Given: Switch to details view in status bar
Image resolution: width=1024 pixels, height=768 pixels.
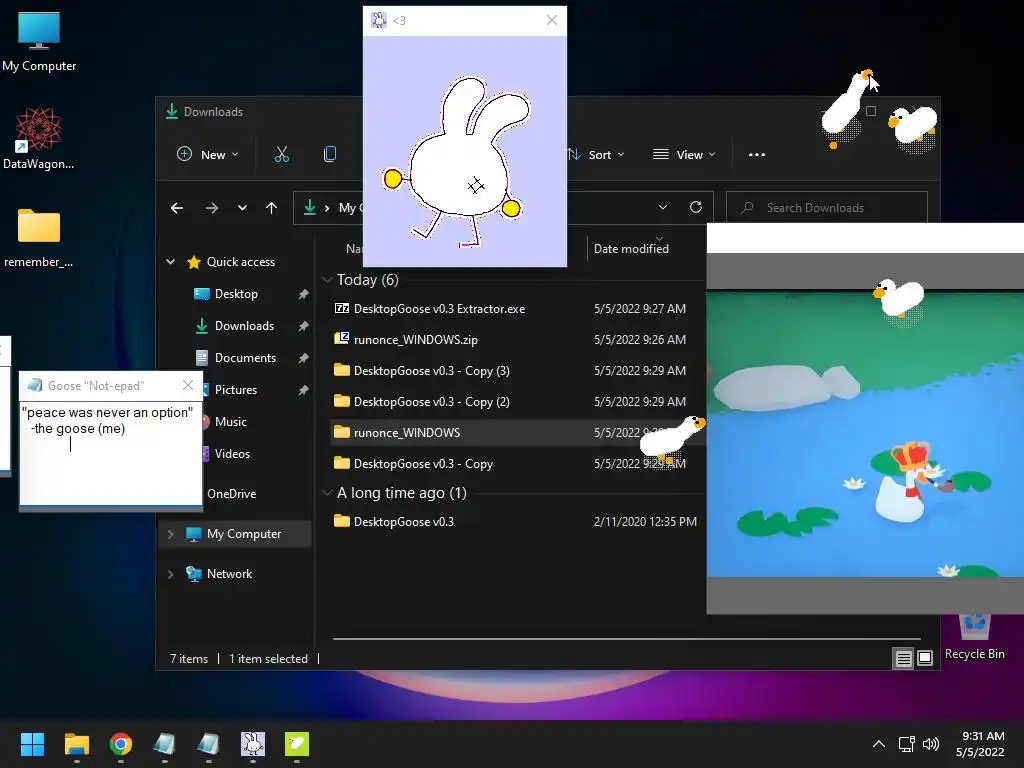Looking at the screenshot, I should click(903, 658).
